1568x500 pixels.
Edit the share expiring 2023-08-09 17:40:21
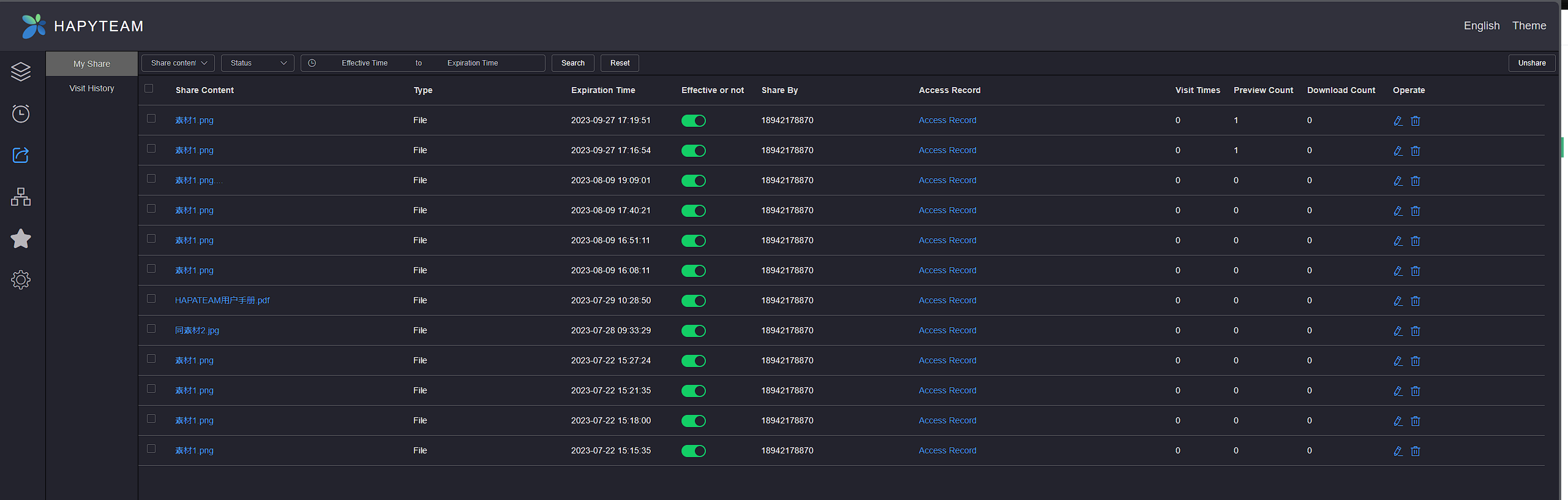coord(1398,211)
